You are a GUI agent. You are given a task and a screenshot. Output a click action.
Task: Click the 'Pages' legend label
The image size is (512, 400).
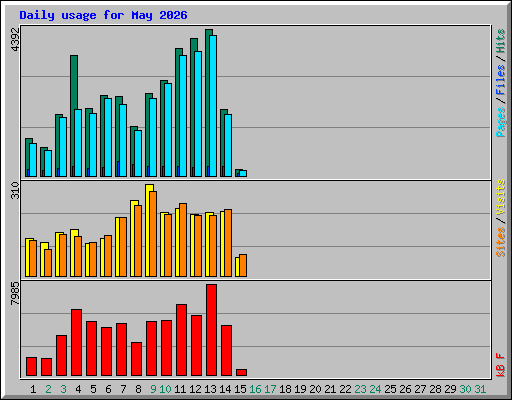pos(500,122)
